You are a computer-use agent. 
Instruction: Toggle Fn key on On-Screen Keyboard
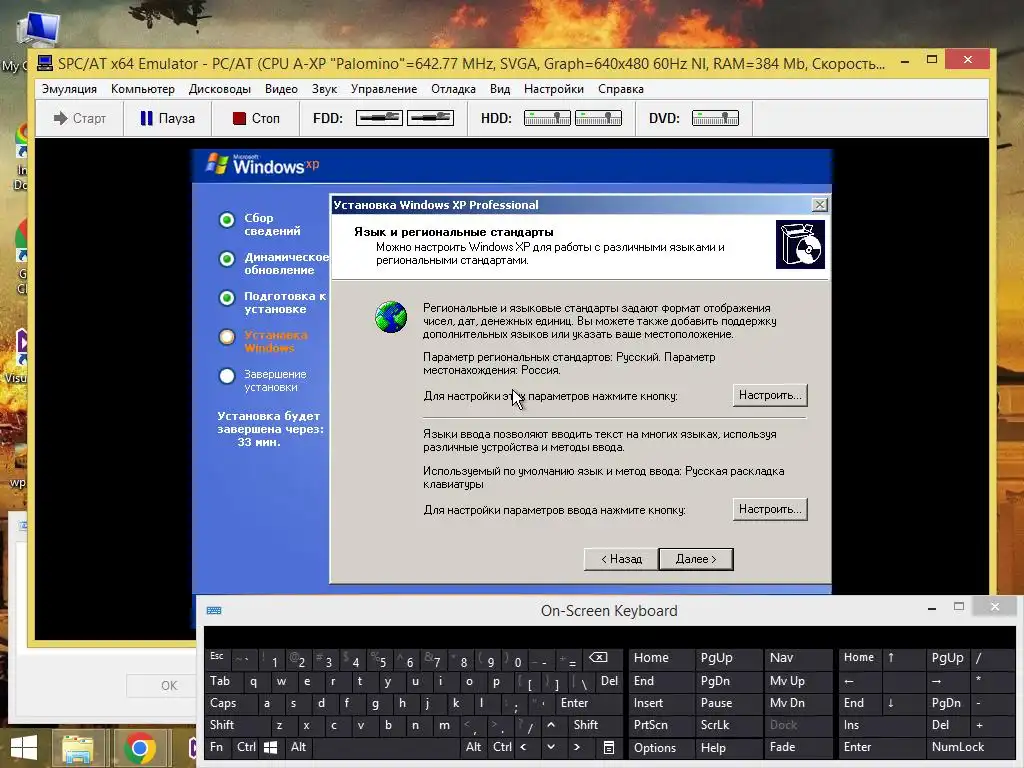[x=217, y=747]
